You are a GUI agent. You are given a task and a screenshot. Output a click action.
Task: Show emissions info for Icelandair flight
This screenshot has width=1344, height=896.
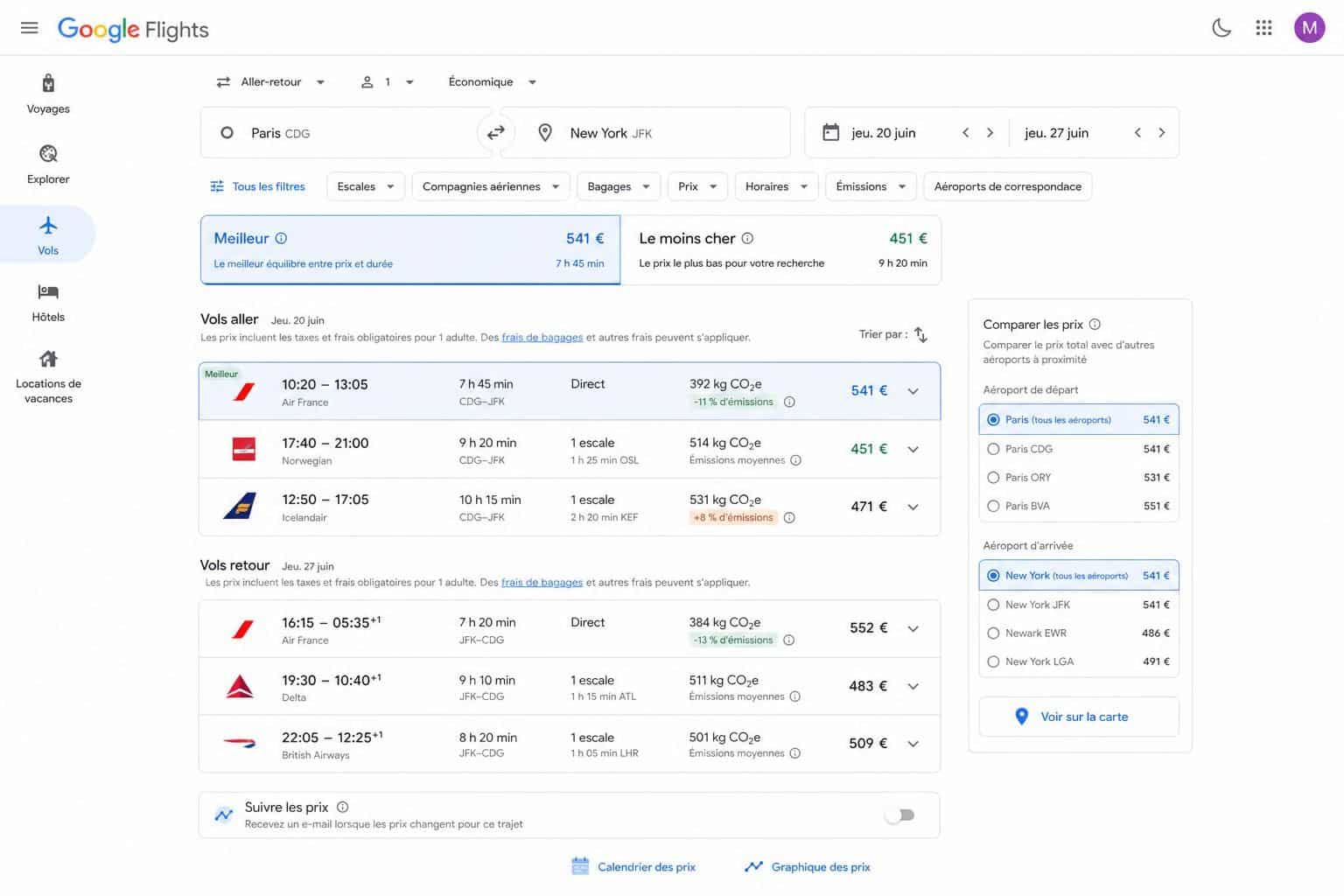coord(789,518)
